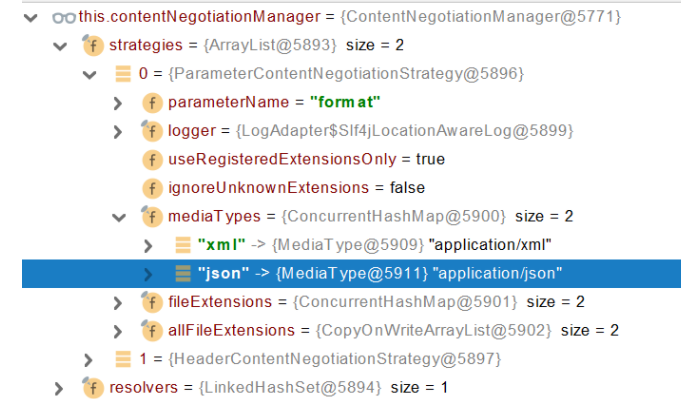The width and height of the screenshot is (681, 399).
Task: Click the field icon beside logger
Action: click(152, 131)
